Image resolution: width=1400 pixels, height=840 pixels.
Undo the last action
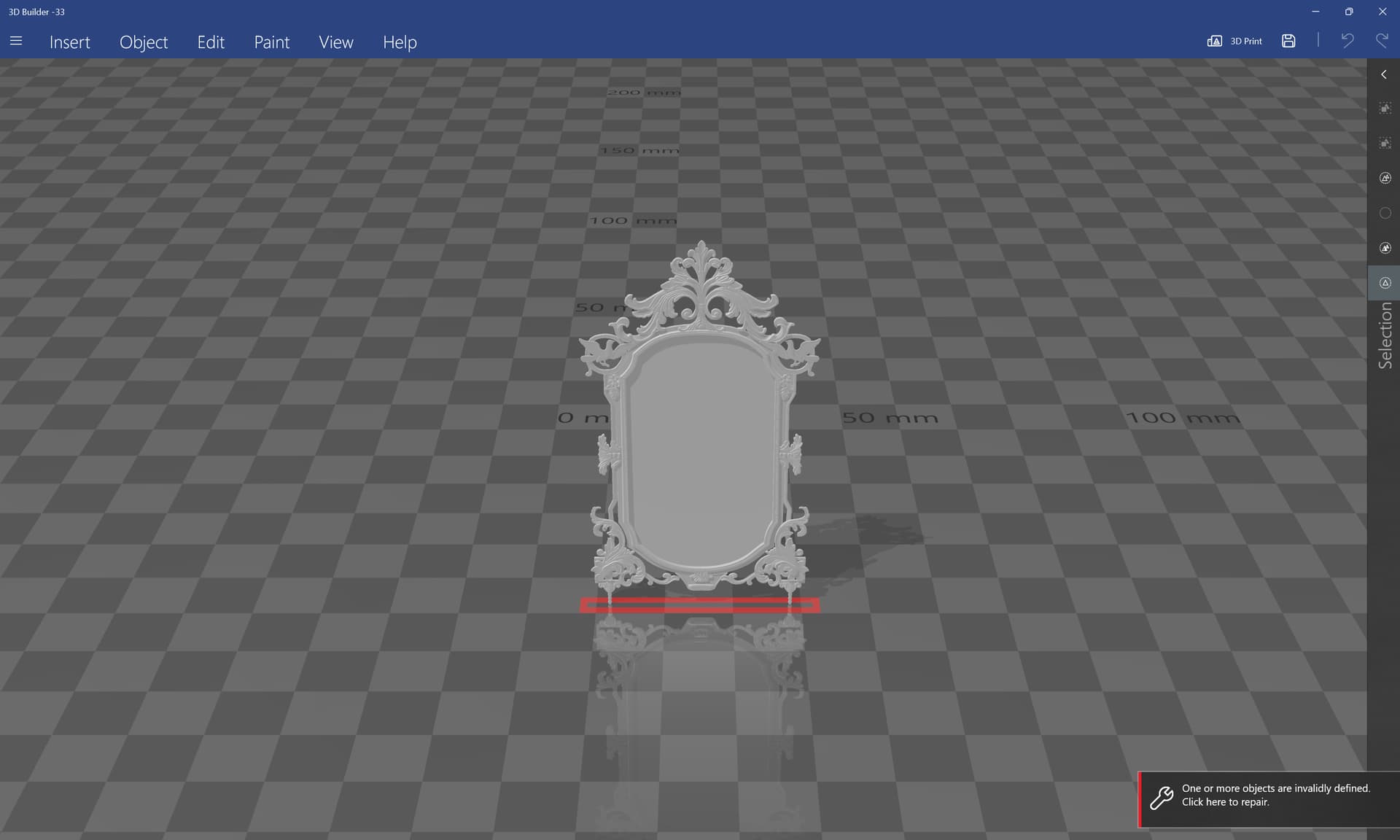[1347, 41]
